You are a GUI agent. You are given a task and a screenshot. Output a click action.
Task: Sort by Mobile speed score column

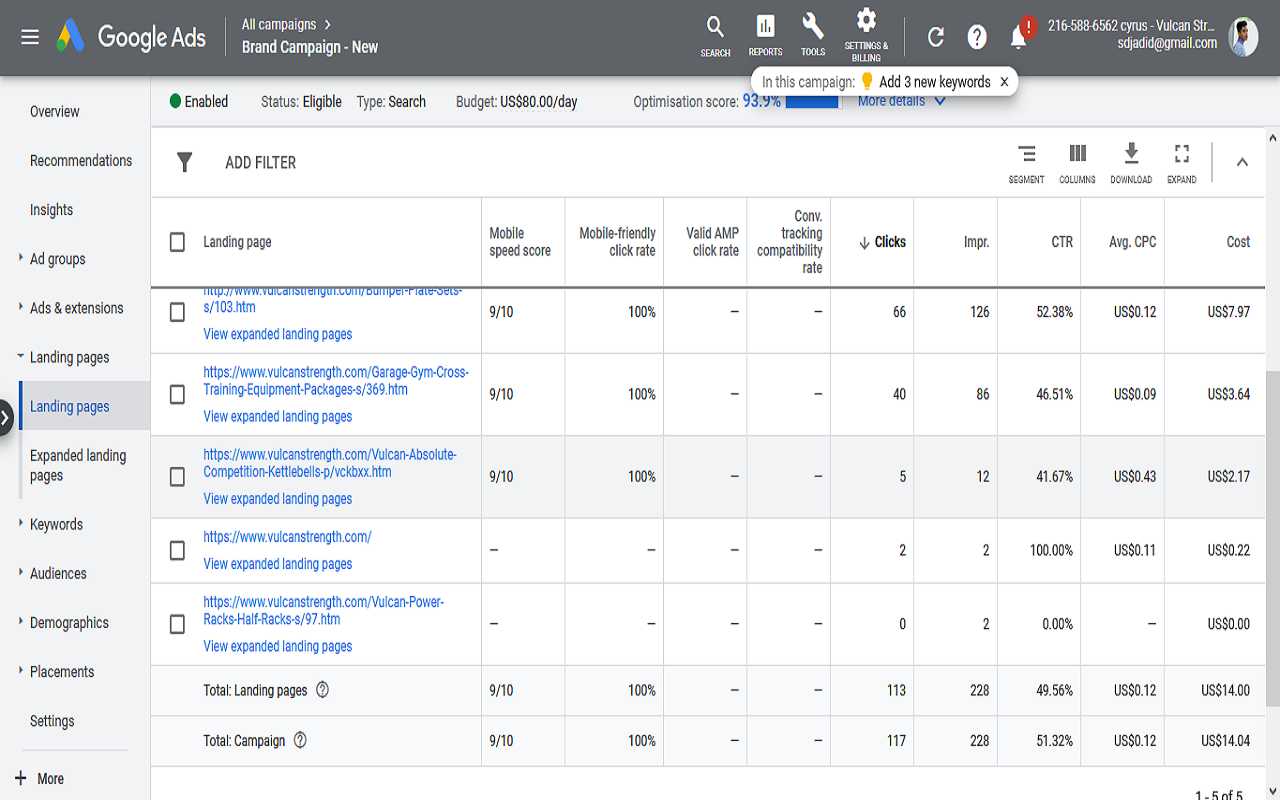520,242
